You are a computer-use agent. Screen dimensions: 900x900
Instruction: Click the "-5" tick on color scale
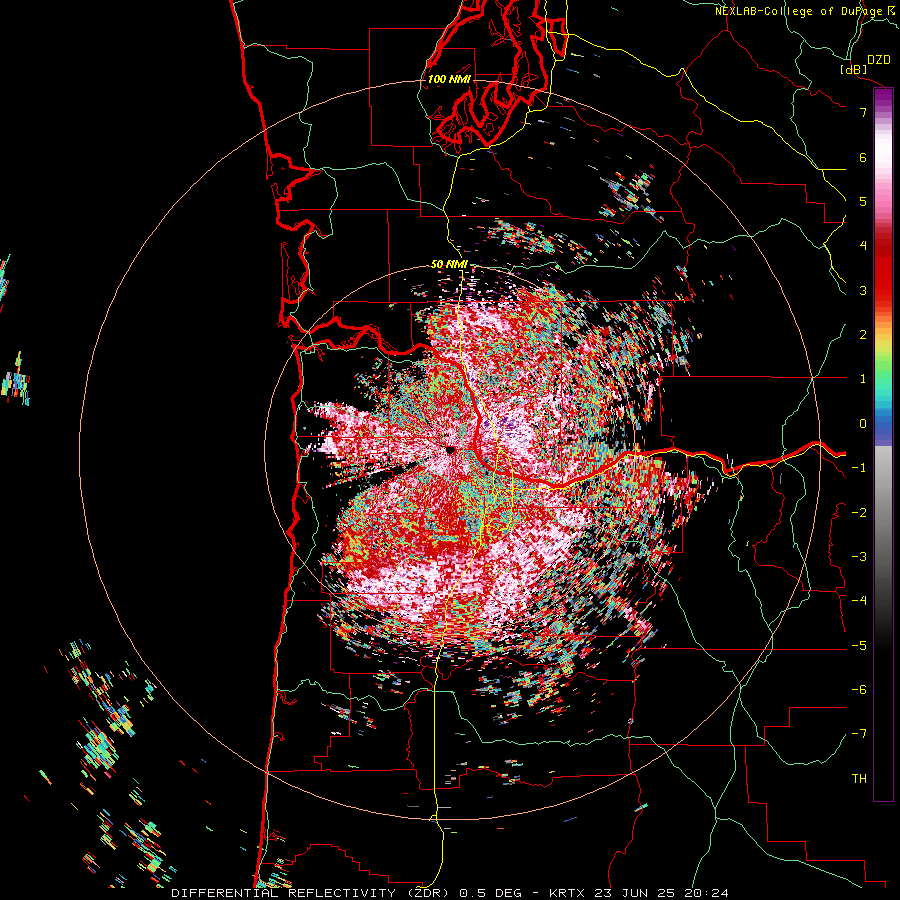pyautogui.click(x=859, y=646)
